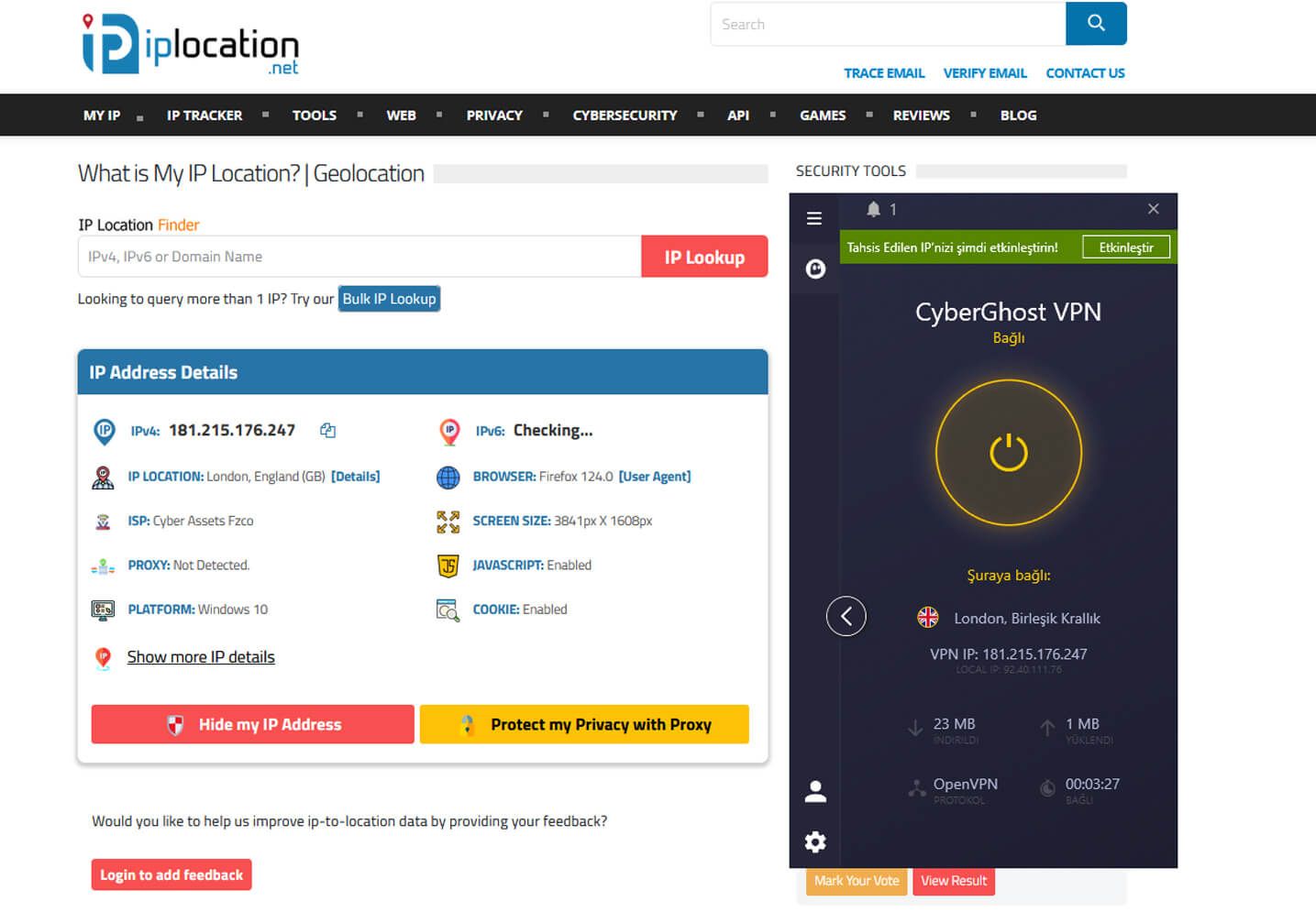Screen dimensions: 1316x912
Task: Click the London, Birleşik Krallık location
Action: (1027, 619)
